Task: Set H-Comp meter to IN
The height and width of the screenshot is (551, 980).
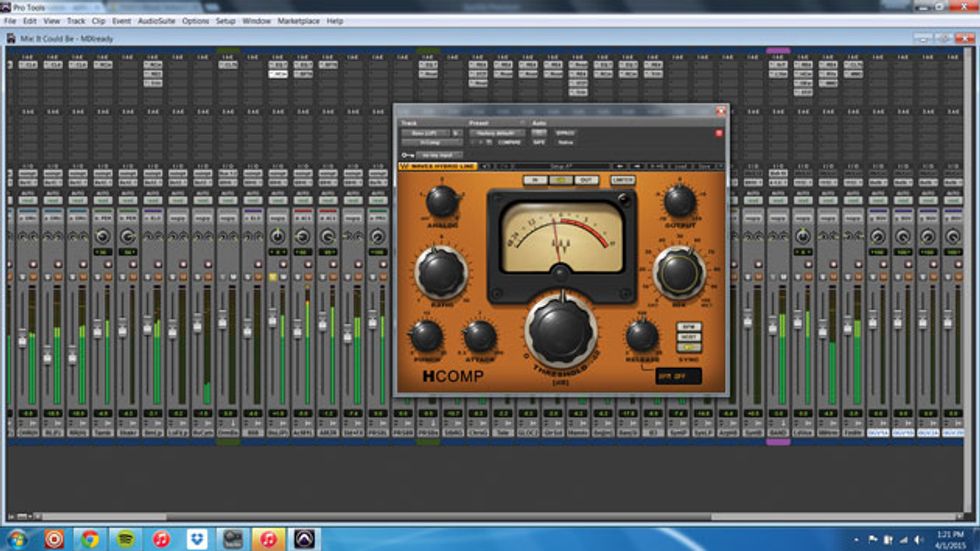Action: pyautogui.click(x=535, y=180)
